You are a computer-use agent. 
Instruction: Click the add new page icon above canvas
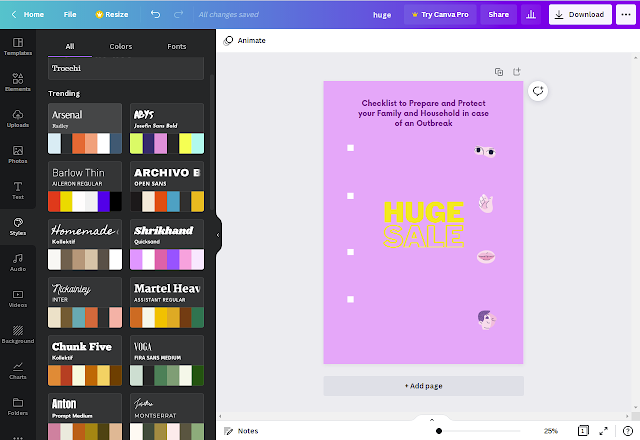pyautogui.click(x=517, y=71)
